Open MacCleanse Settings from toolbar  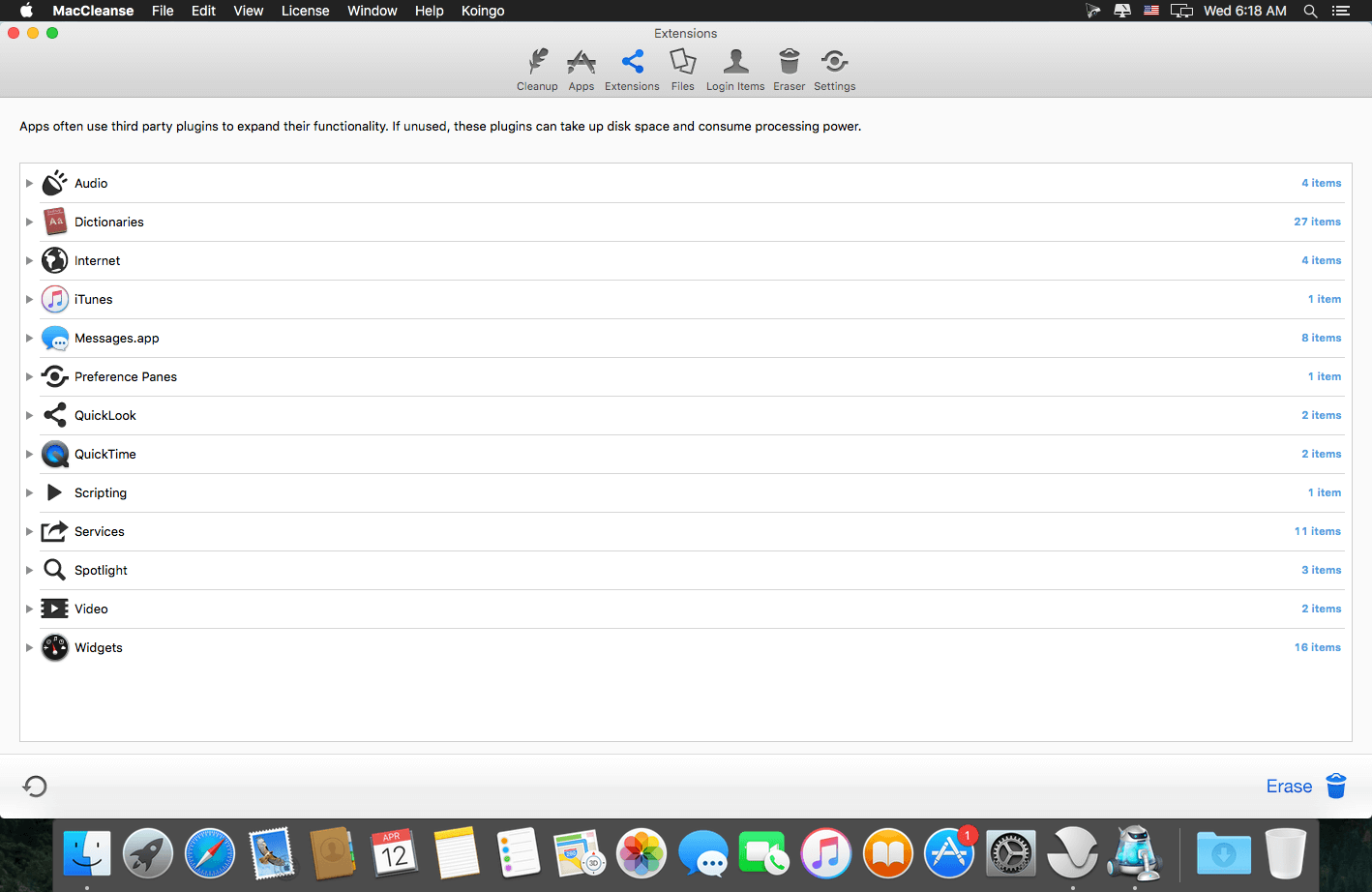pyautogui.click(x=834, y=70)
